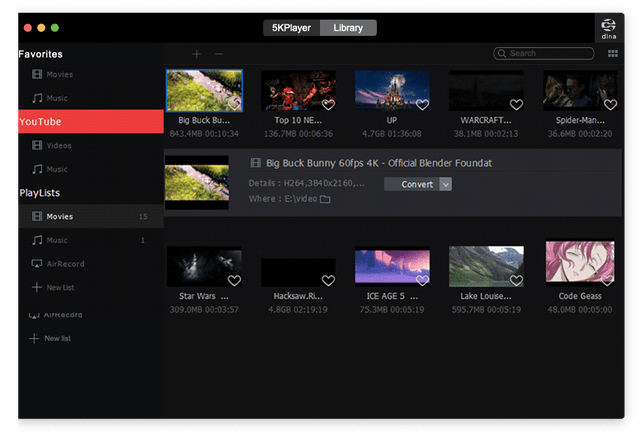Select Favorites Music in the sidebar
The height and width of the screenshot is (437, 640).
click(57, 98)
